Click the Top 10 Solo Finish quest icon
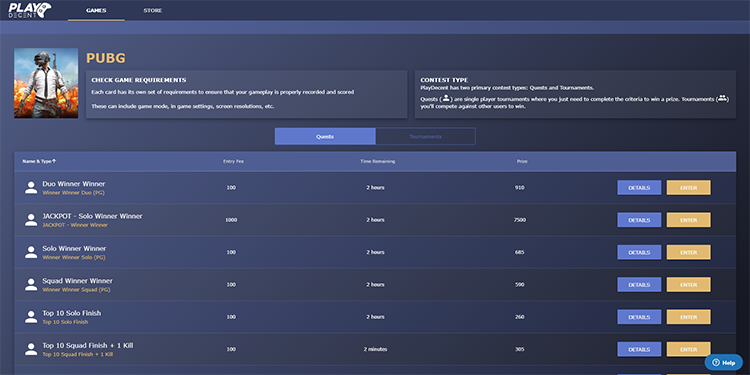 31,317
